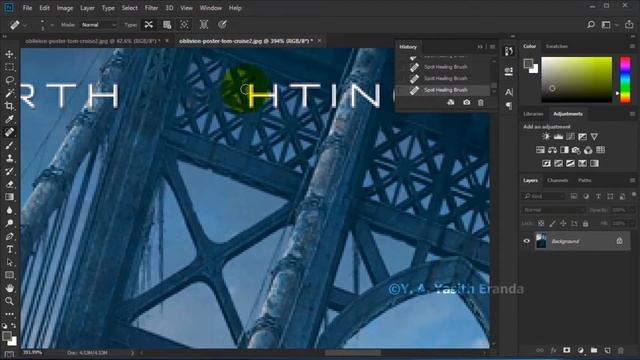Screen dimensions: 640x360
Task: Select the Move tool
Action: [x=9, y=54]
